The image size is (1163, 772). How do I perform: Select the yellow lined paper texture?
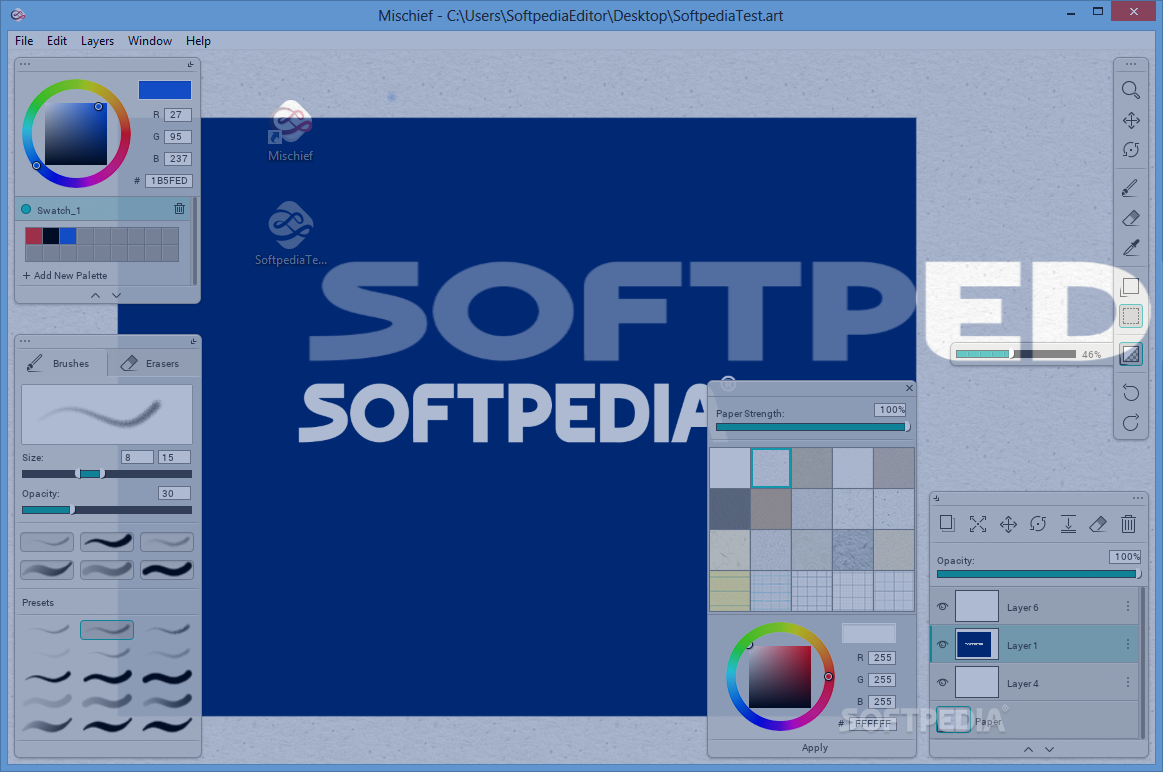730,590
